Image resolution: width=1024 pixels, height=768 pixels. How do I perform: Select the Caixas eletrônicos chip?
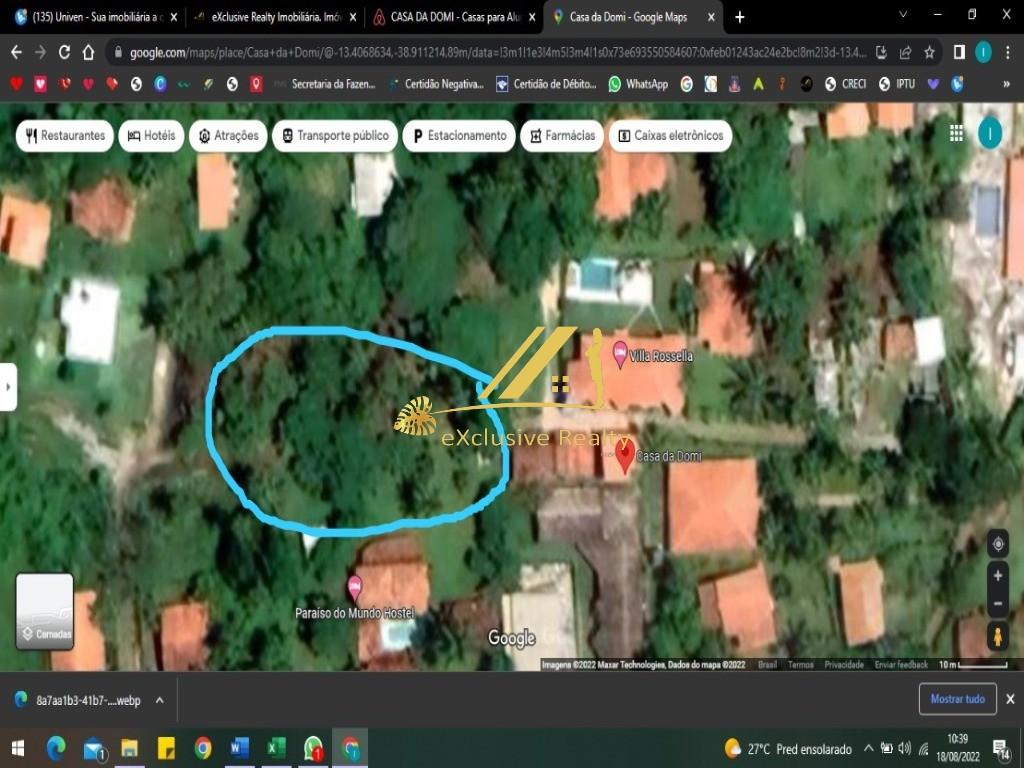pyautogui.click(x=671, y=136)
